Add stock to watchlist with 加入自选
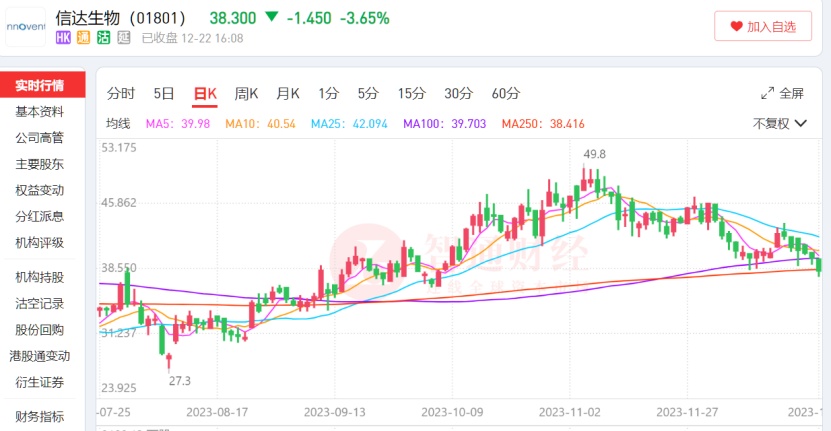 763,26
